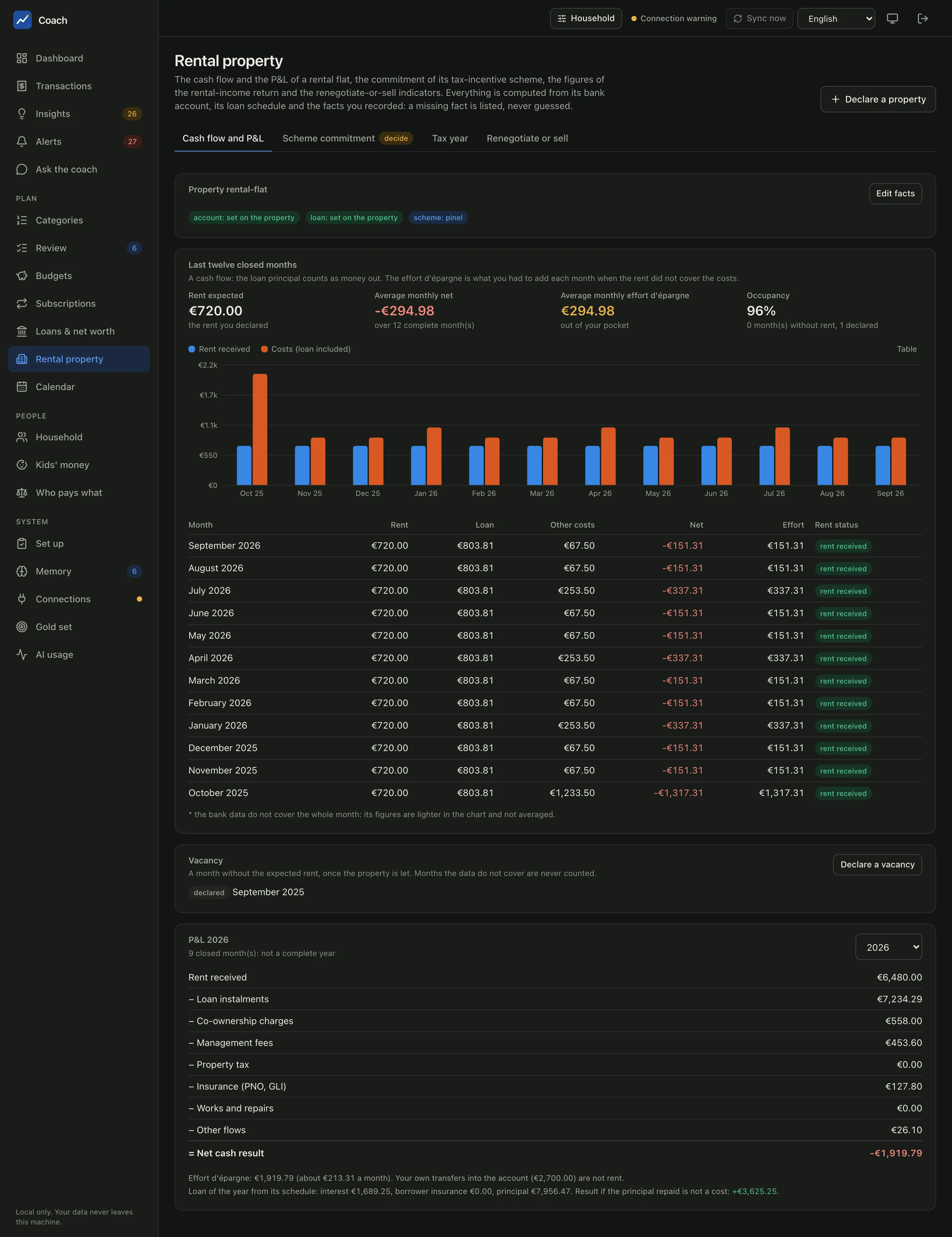952x1237 pixels.
Task: Open the P&L 2026 year dropdown
Action: coord(888,947)
